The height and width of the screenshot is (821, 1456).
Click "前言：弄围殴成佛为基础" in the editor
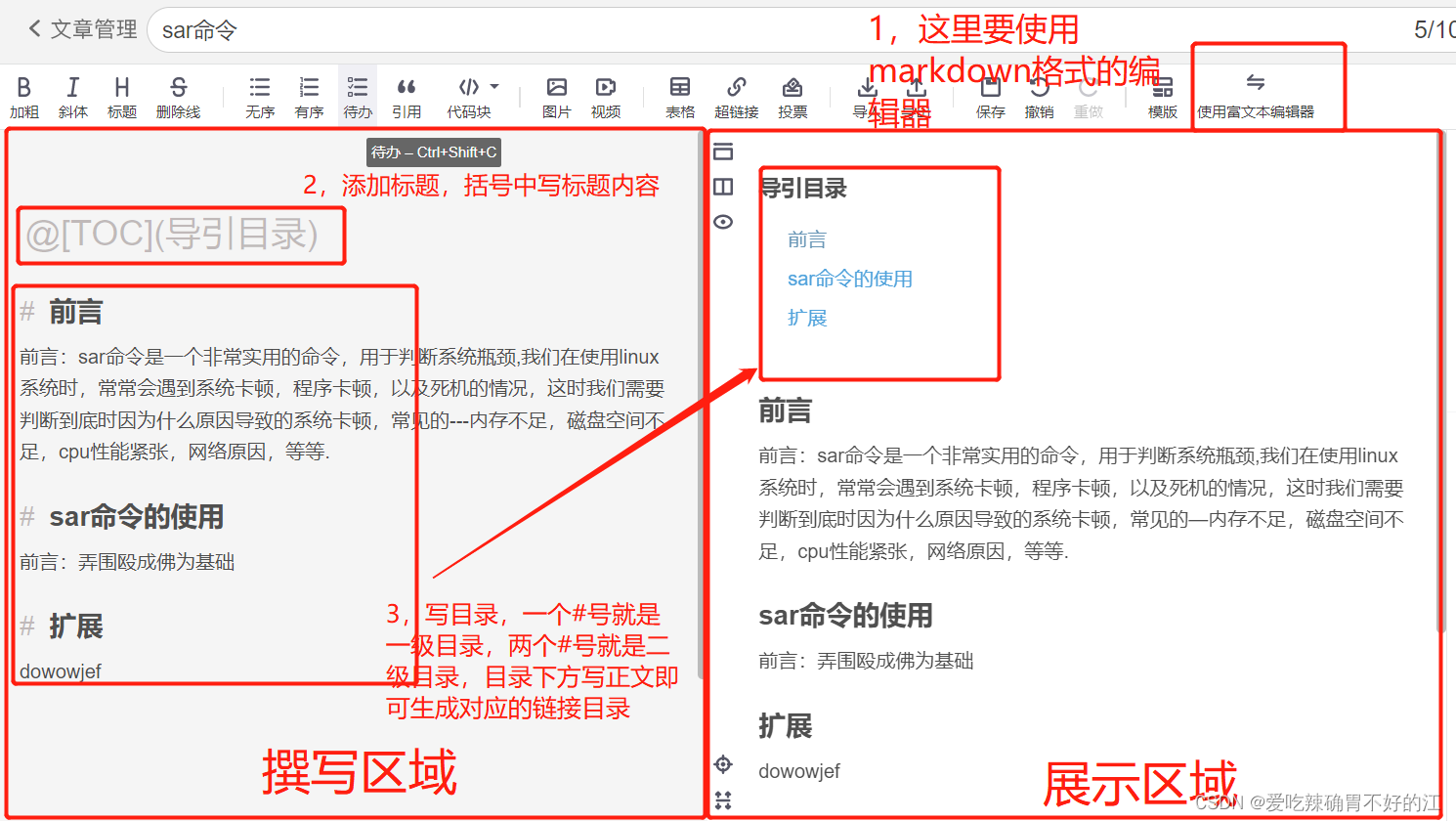(127, 562)
